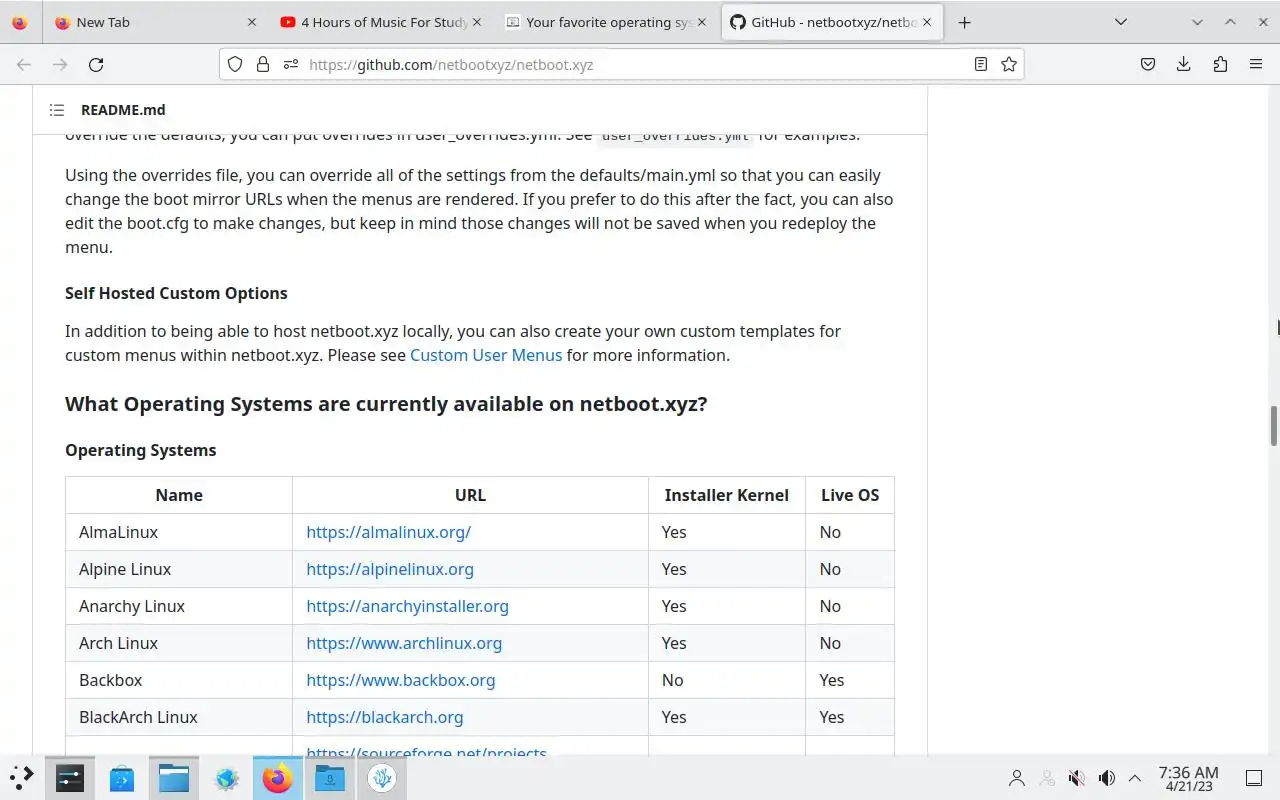Open the audio volume tray icon
Screen dimensions: 1280x800
pyautogui.click(x=1107, y=778)
